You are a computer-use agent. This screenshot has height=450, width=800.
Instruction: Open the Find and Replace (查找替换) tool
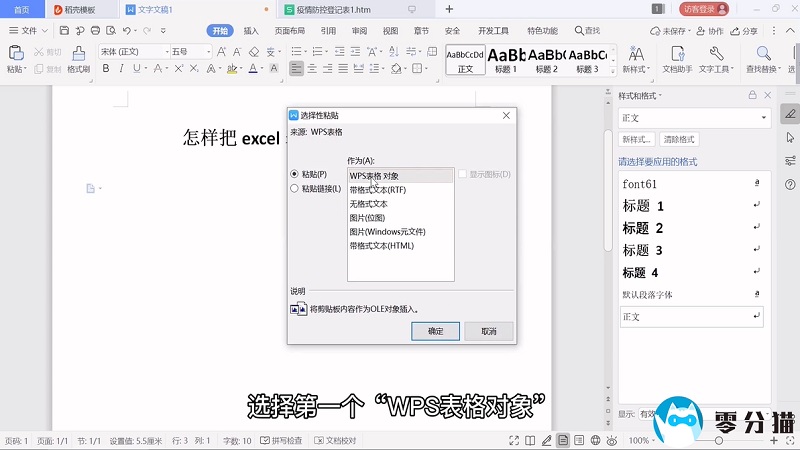(763, 54)
